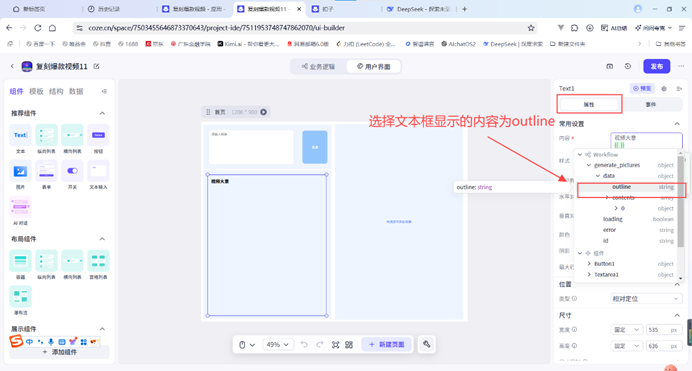Collapse the left component sidebar
Screen dimensions: 692x371
(x=104, y=91)
